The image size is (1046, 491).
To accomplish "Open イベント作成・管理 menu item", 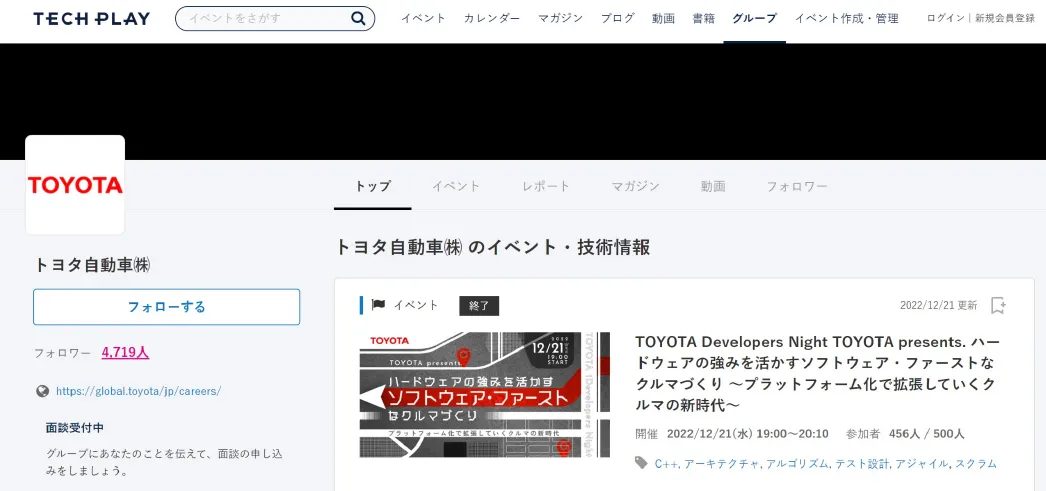I will click(847, 19).
